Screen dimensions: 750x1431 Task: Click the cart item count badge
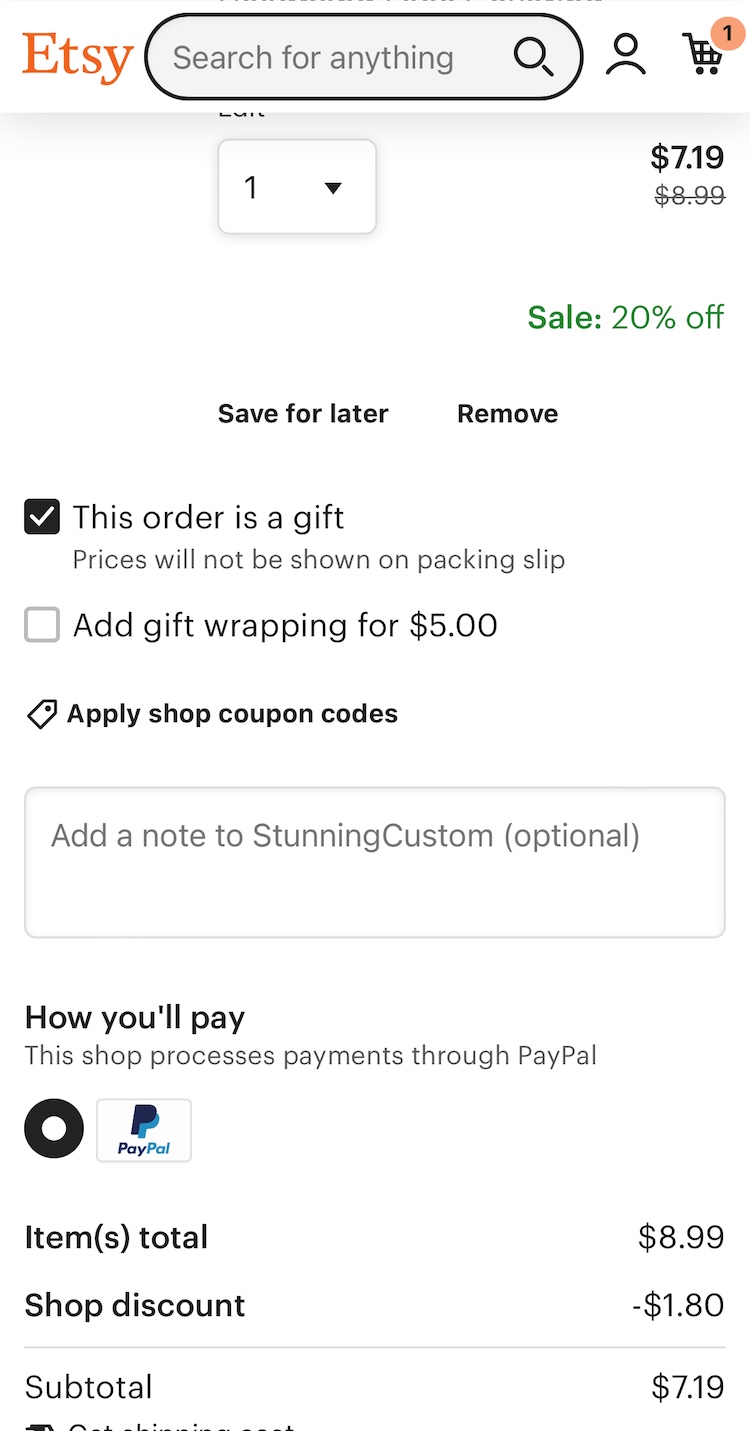727,33
